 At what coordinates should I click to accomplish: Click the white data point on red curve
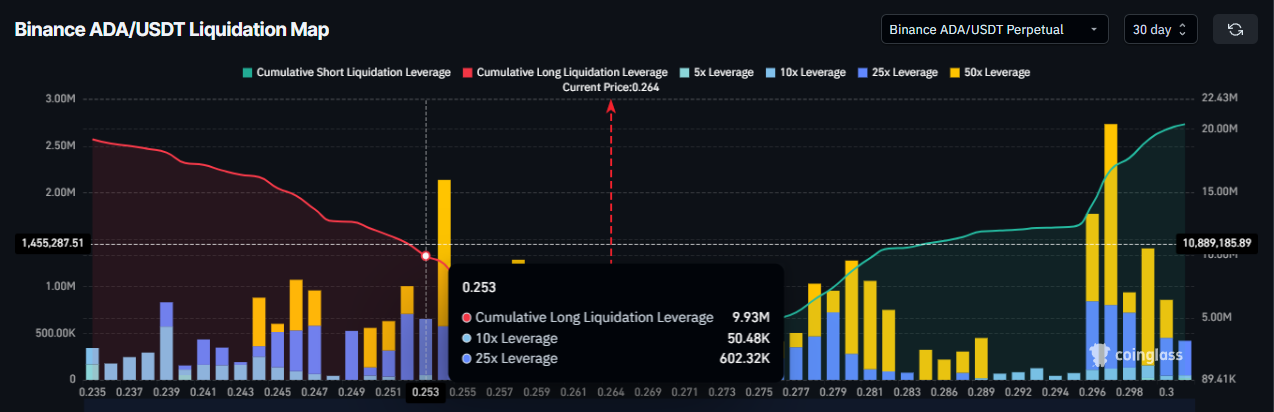click(x=426, y=256)
